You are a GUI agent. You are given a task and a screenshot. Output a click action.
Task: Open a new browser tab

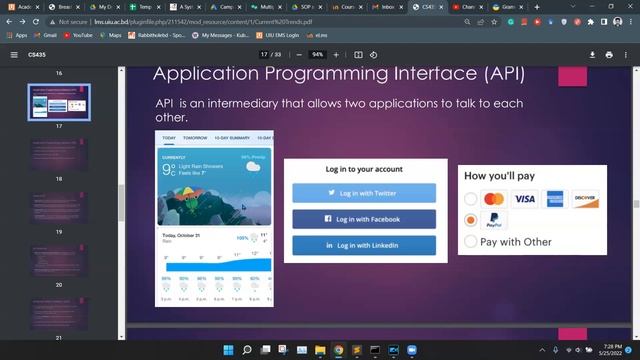click(x=537, y=7)
